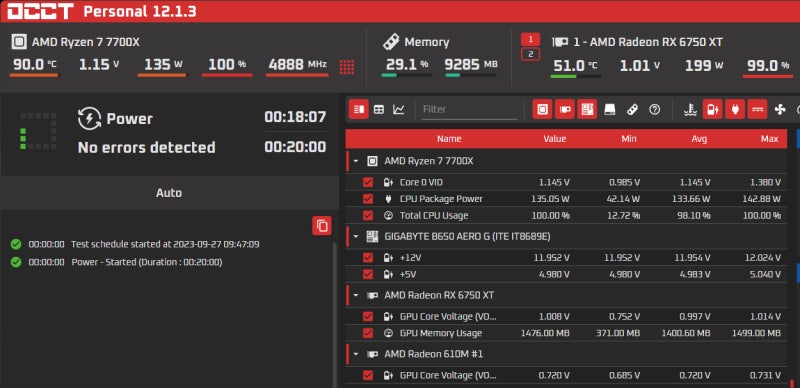Click the GPU usage 99.0 % bar
The height and width of the screenshot is (388, 800).
point(768,76)
